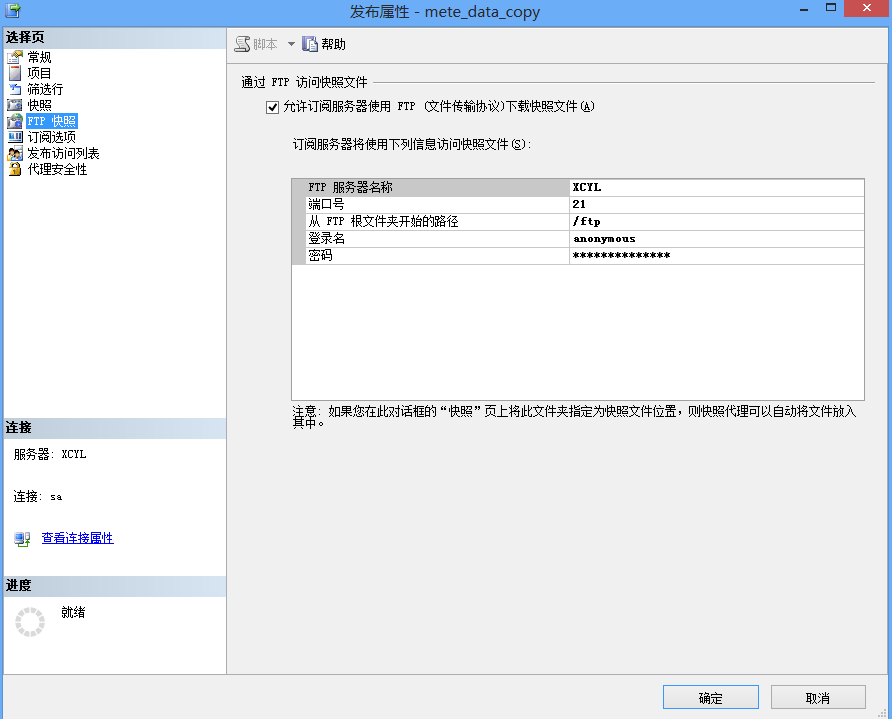Click the 帮助 toolbar button label
Image resolution: width=892 pixels, height=719 pixels.
coord(333,44)
